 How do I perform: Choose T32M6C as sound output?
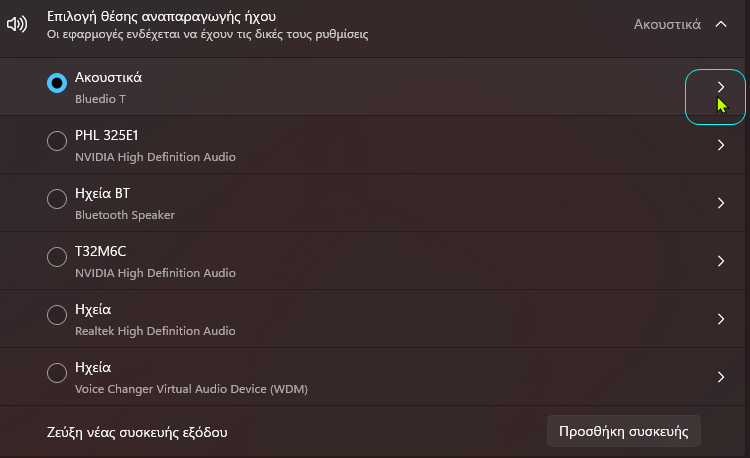[x=57, y=257]
